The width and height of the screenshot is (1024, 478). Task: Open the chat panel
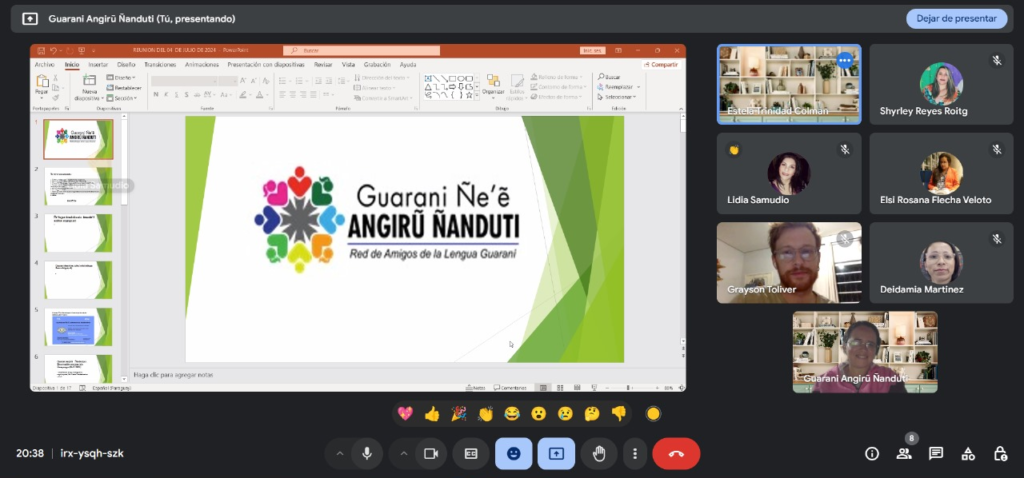[936, 454]
